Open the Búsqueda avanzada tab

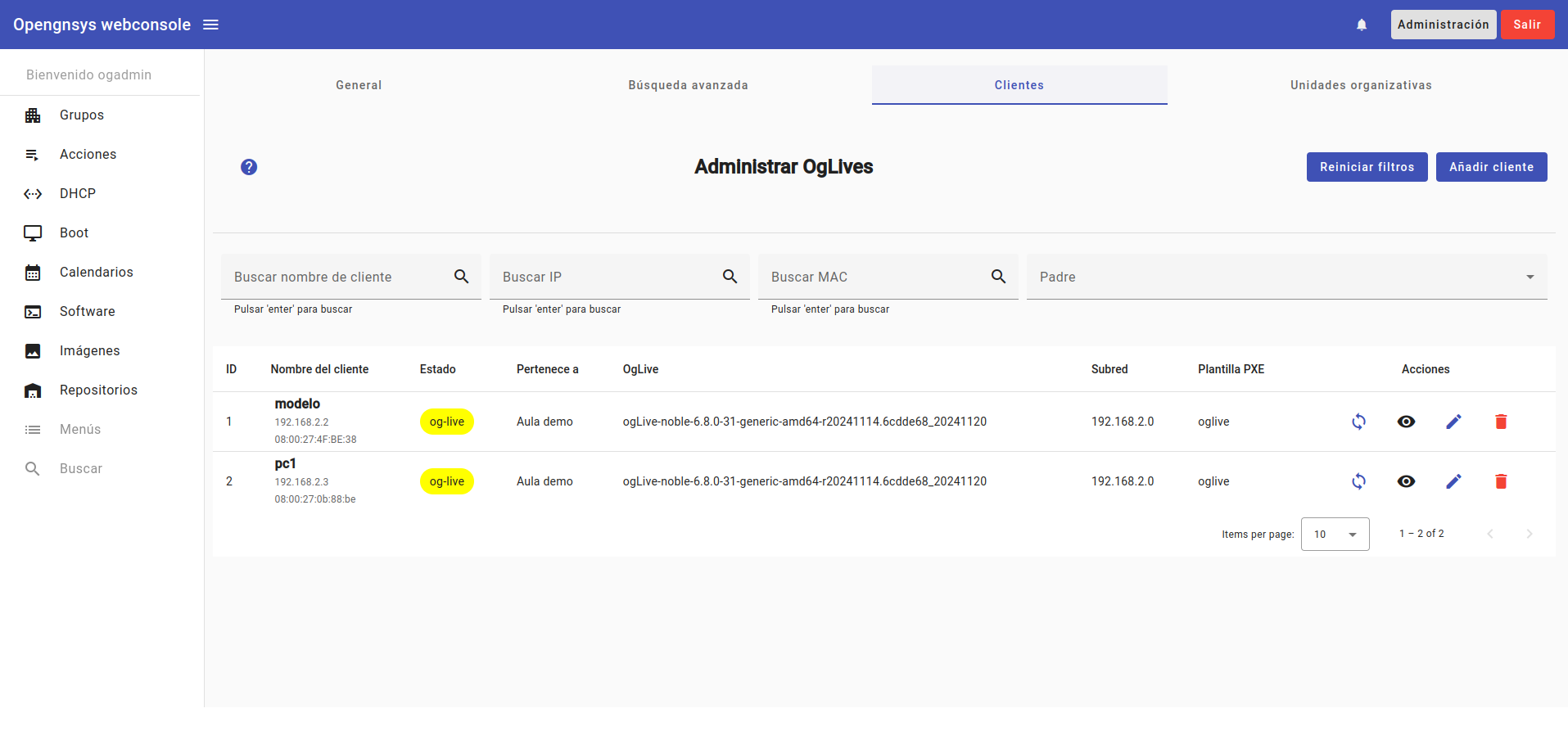point(688,85)
